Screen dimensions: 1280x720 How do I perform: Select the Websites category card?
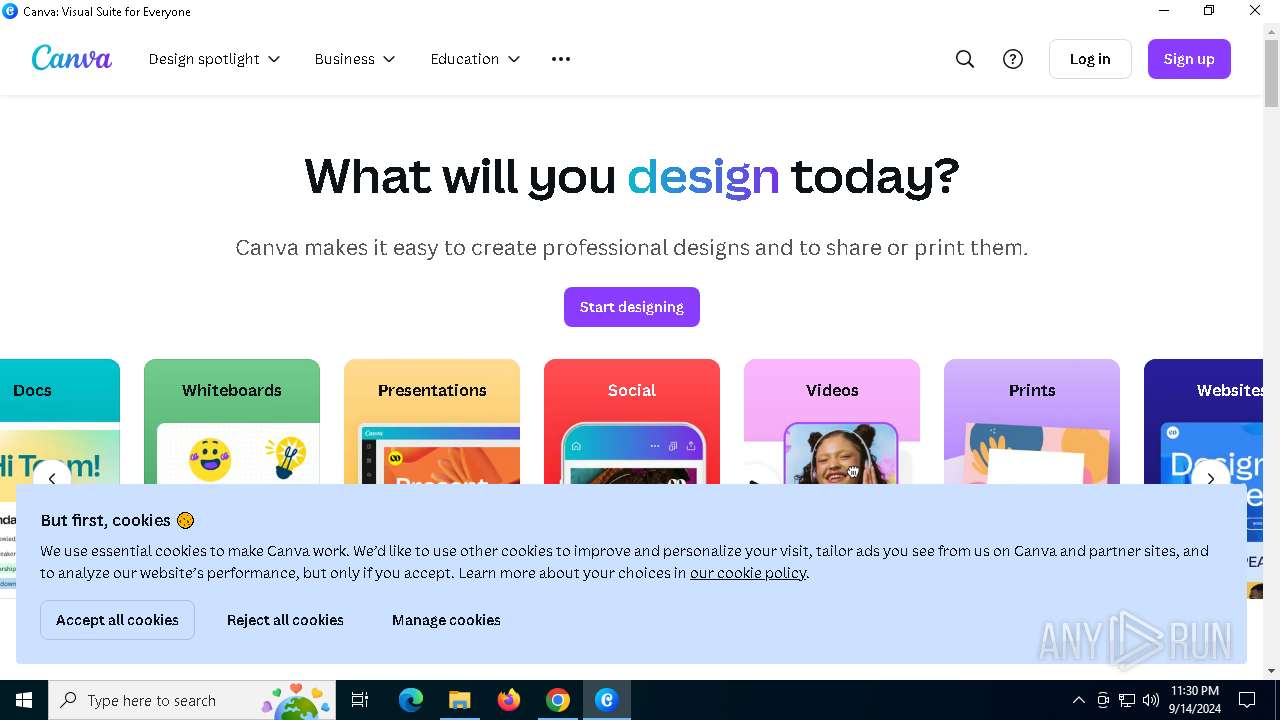1204,422
